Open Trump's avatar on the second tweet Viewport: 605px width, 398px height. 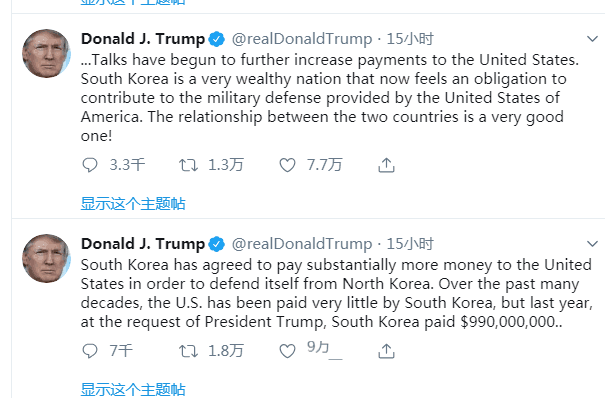(46, 258)
